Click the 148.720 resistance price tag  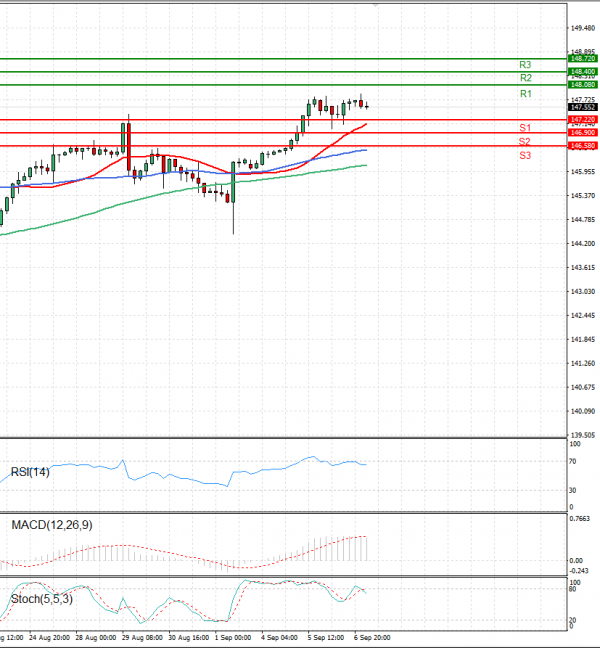[583, 59]
